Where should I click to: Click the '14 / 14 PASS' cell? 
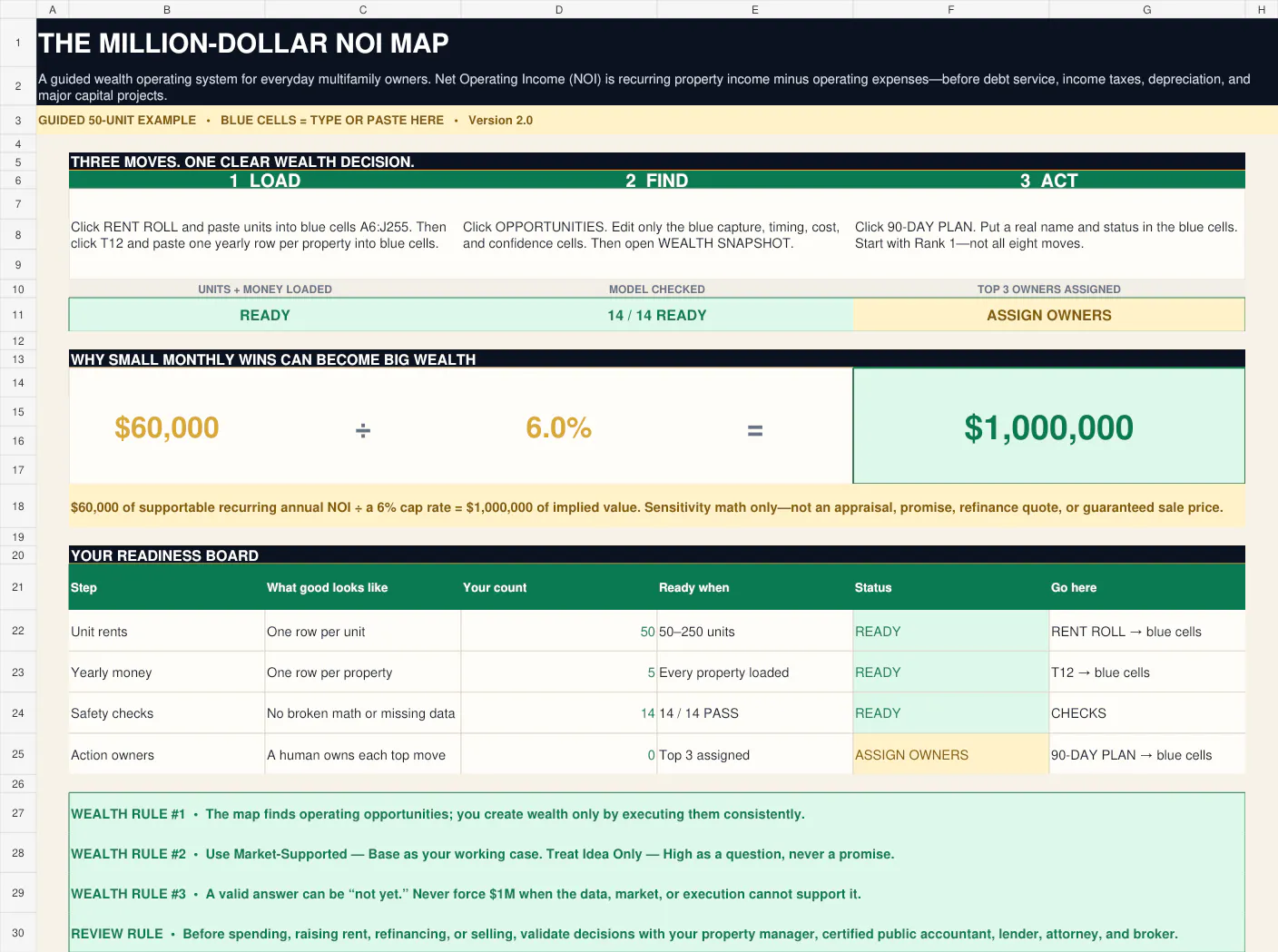pos(755,713)
